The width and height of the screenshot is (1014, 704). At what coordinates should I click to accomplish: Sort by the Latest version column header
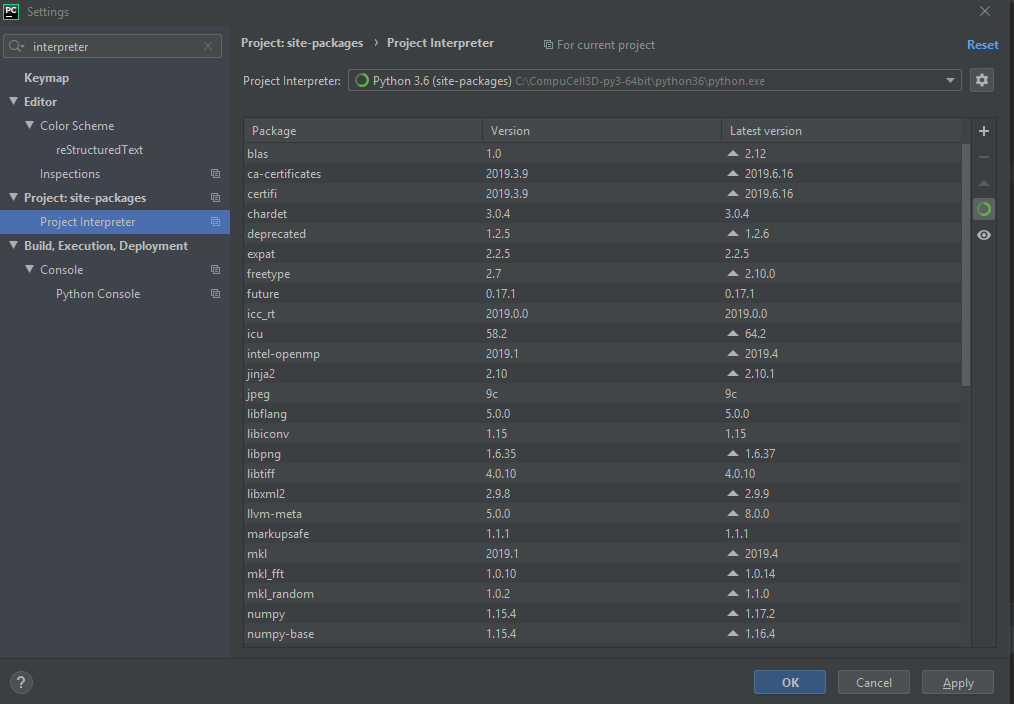[x=841, y=131]
